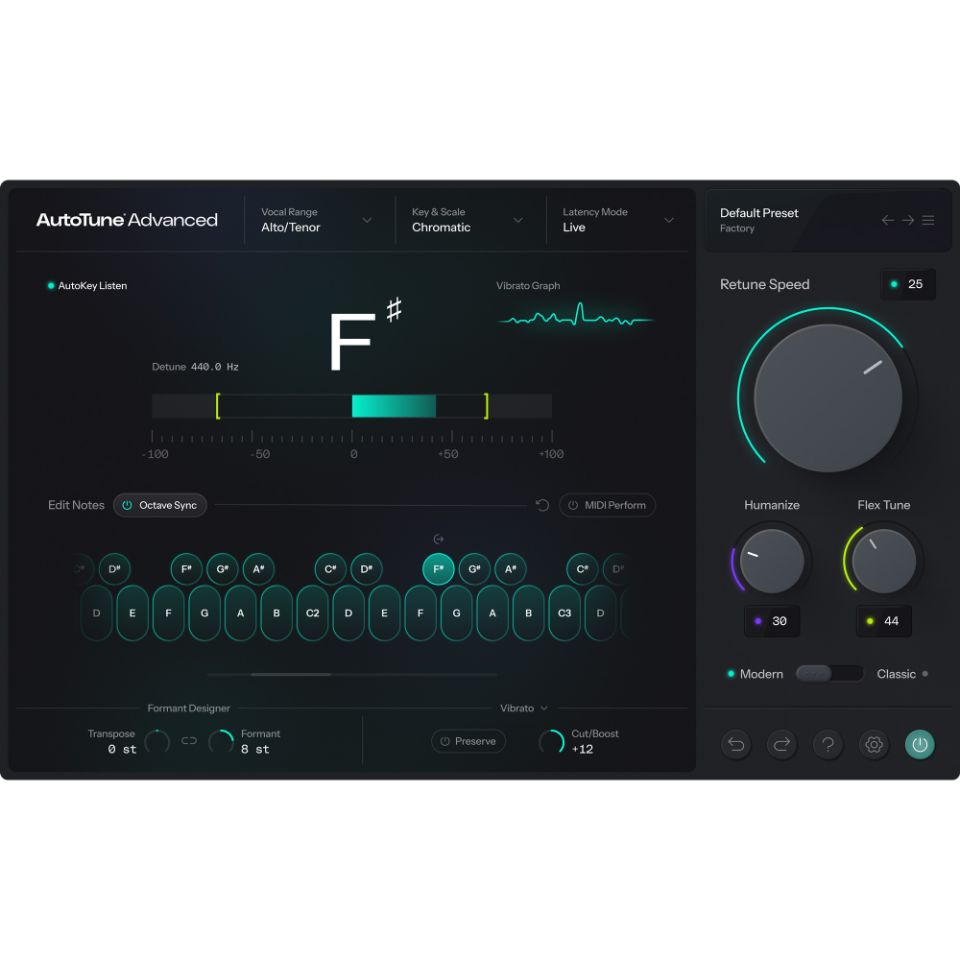Click the Redo icon
Screen dimensions: 960x960
[x=782, y=744]
